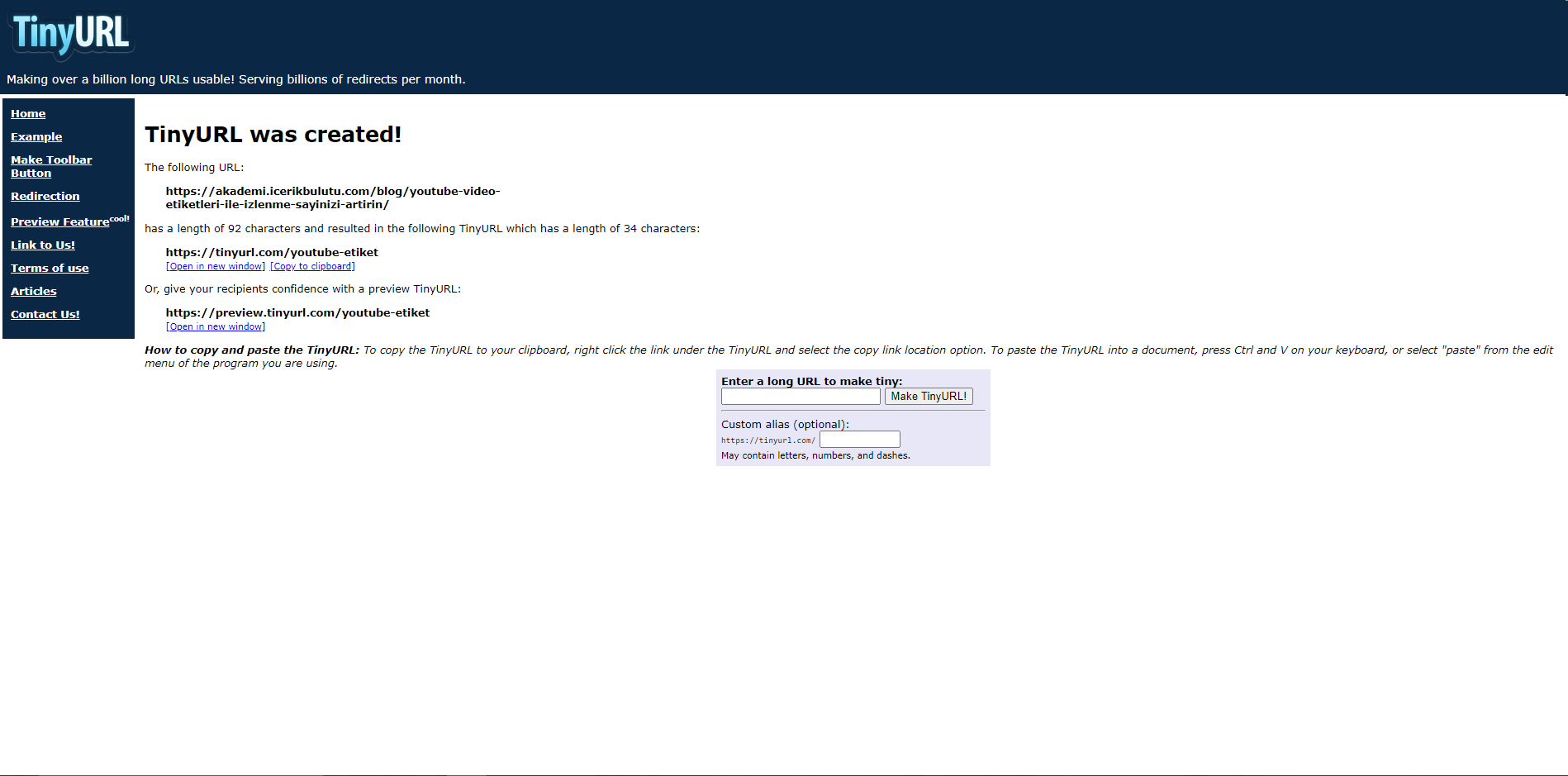
Task: Open the youtube-etiket TinyURL in new window
Action: pyautogui.click(x=216, y=267)
